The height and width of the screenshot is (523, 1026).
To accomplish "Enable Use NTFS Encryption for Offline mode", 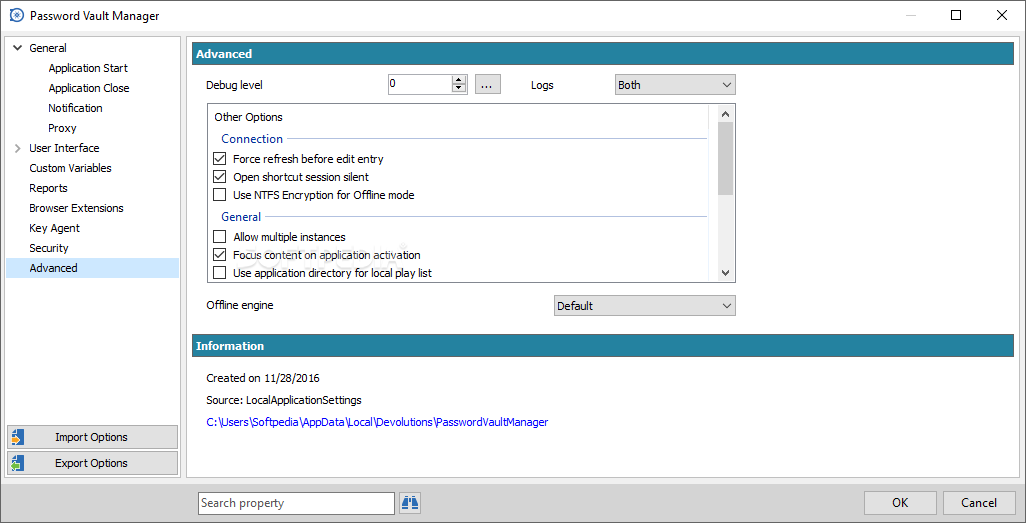I will (x=220, y=195).
